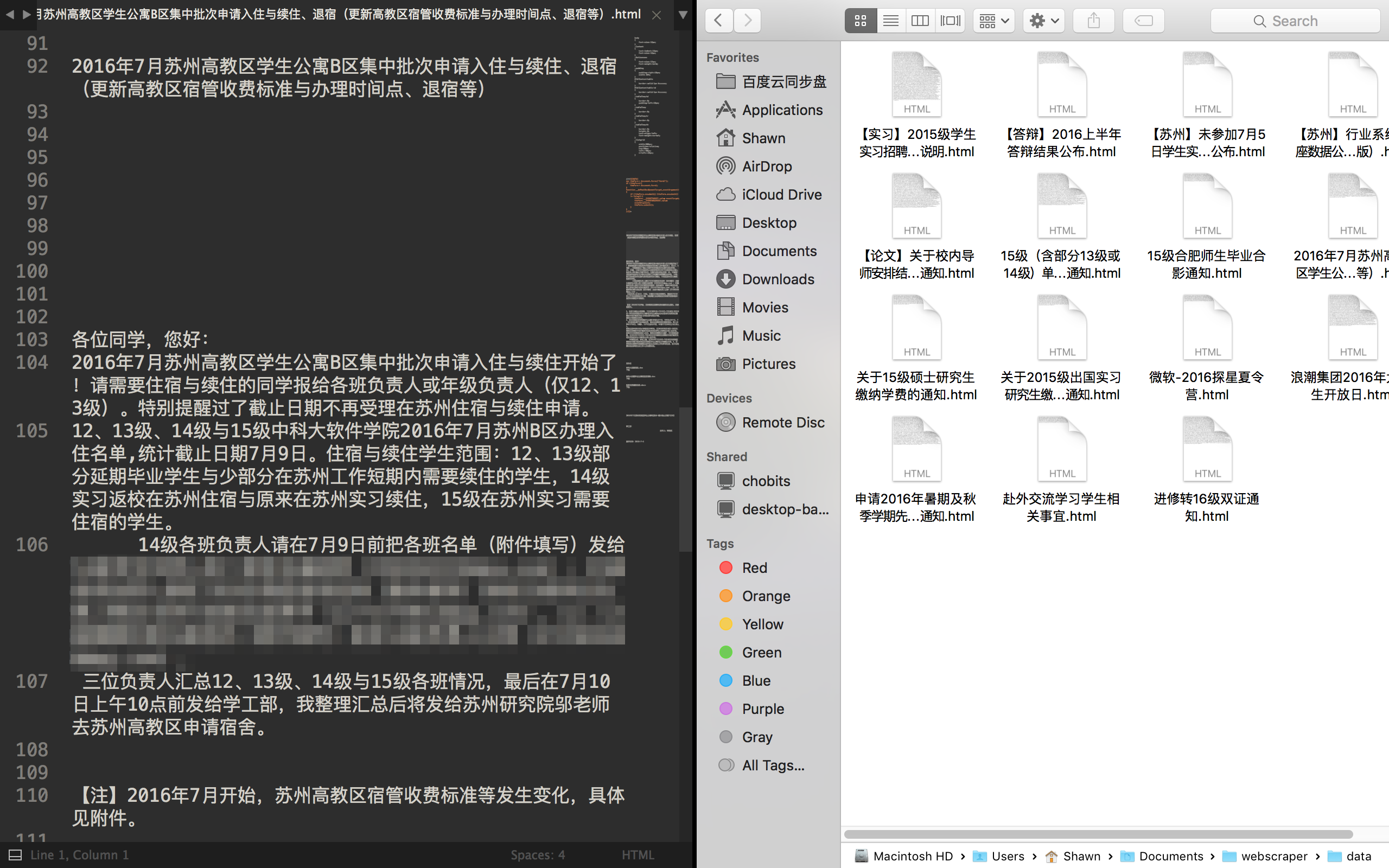
Task: Click All Tags… in the sidebar
Action: tap(773, 765)
